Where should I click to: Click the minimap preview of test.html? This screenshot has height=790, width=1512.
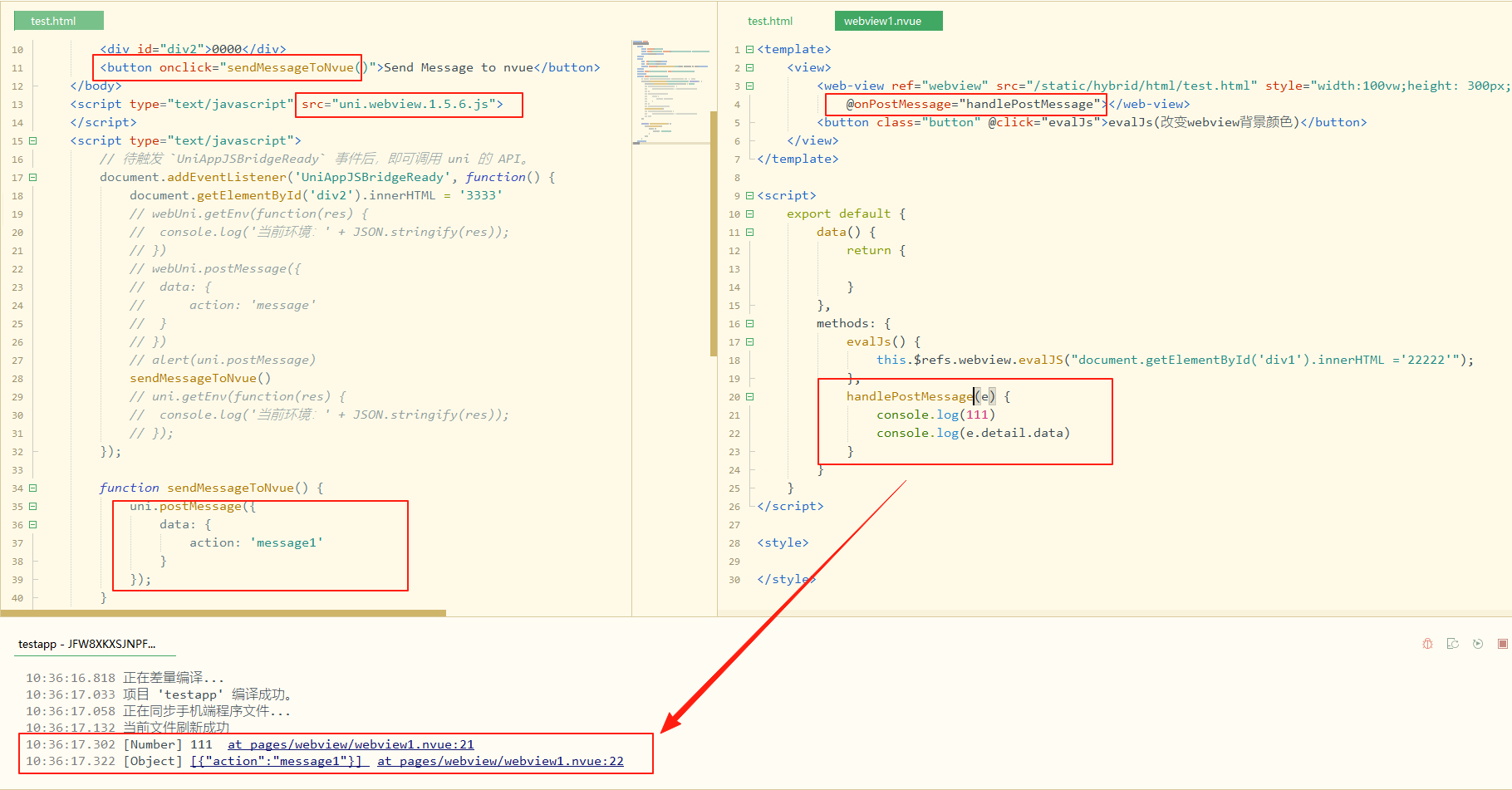tap(670, 91)
